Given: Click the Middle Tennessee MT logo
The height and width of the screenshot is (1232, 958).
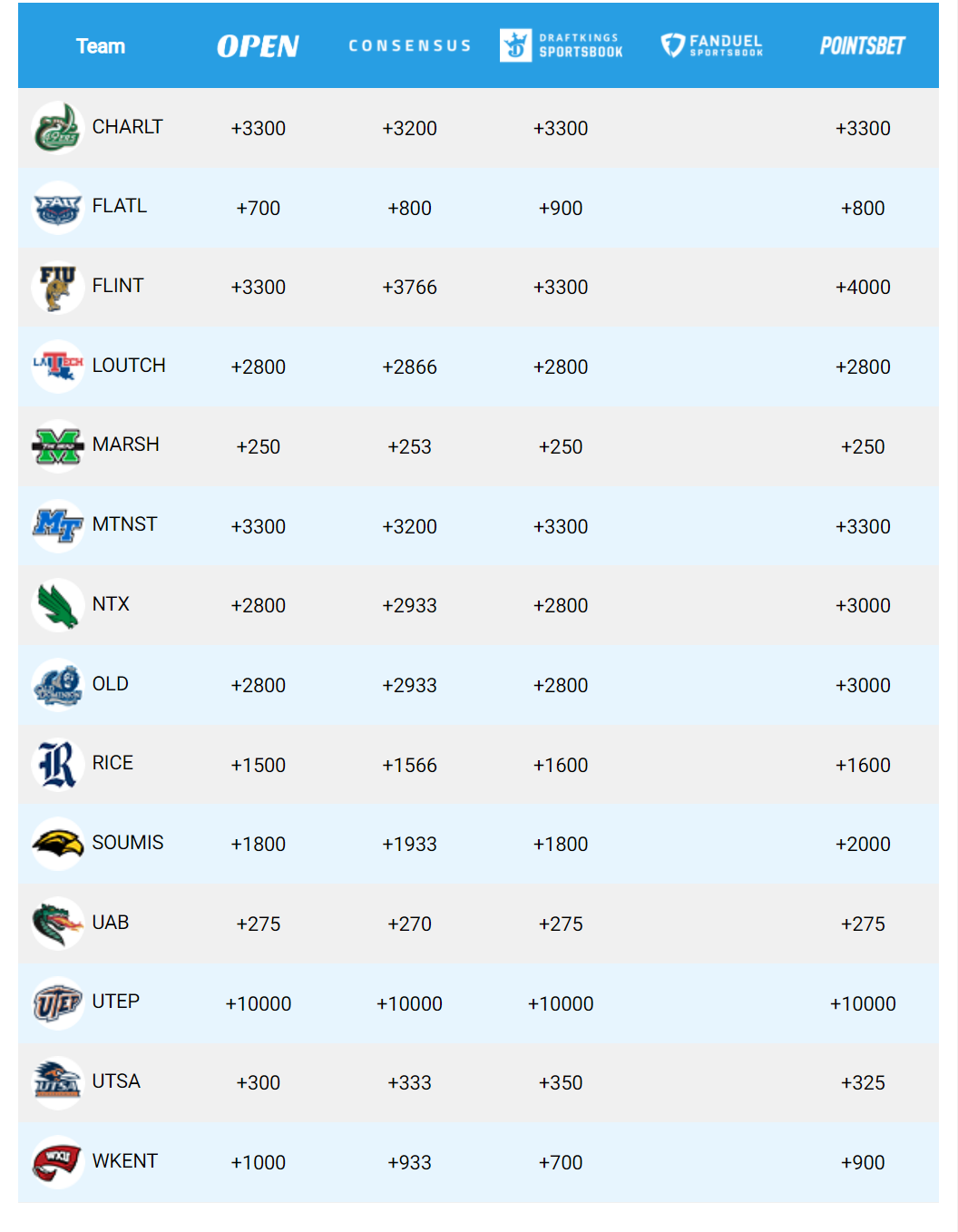Looking at the screenshot, I should click(x=58, y=525).
